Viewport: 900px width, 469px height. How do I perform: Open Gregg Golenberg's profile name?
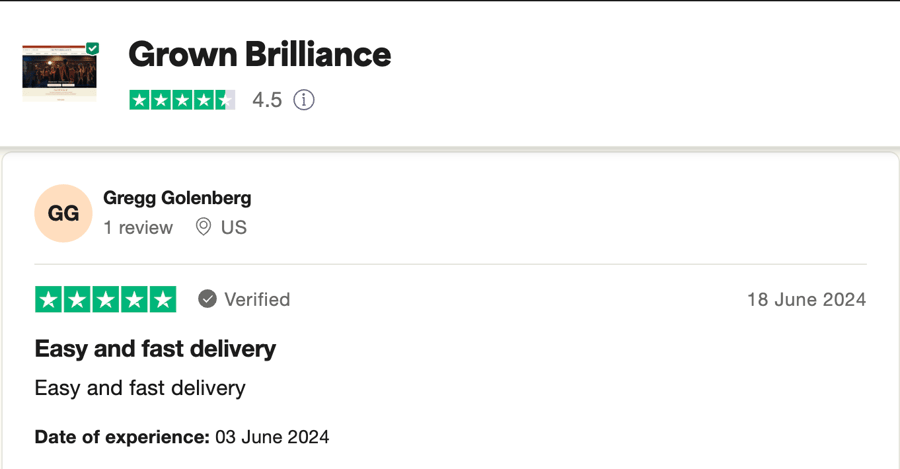[x=177, y=197]
